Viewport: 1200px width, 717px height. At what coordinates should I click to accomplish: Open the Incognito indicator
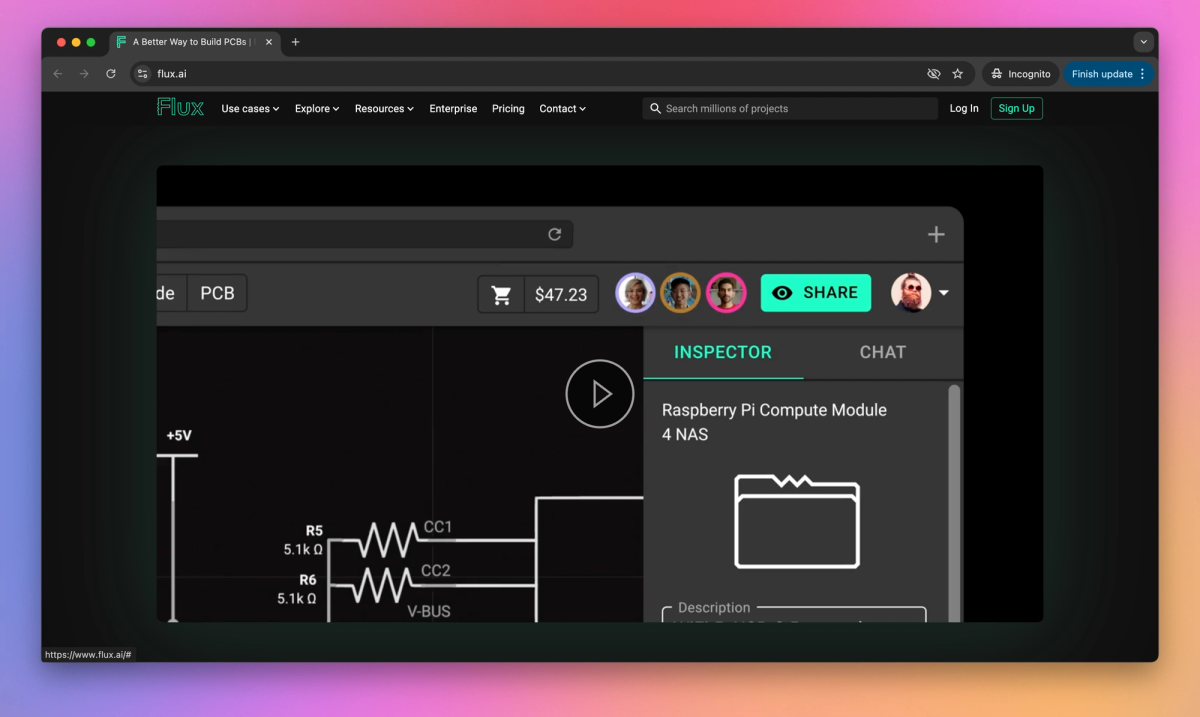[x=1020, y=74]
